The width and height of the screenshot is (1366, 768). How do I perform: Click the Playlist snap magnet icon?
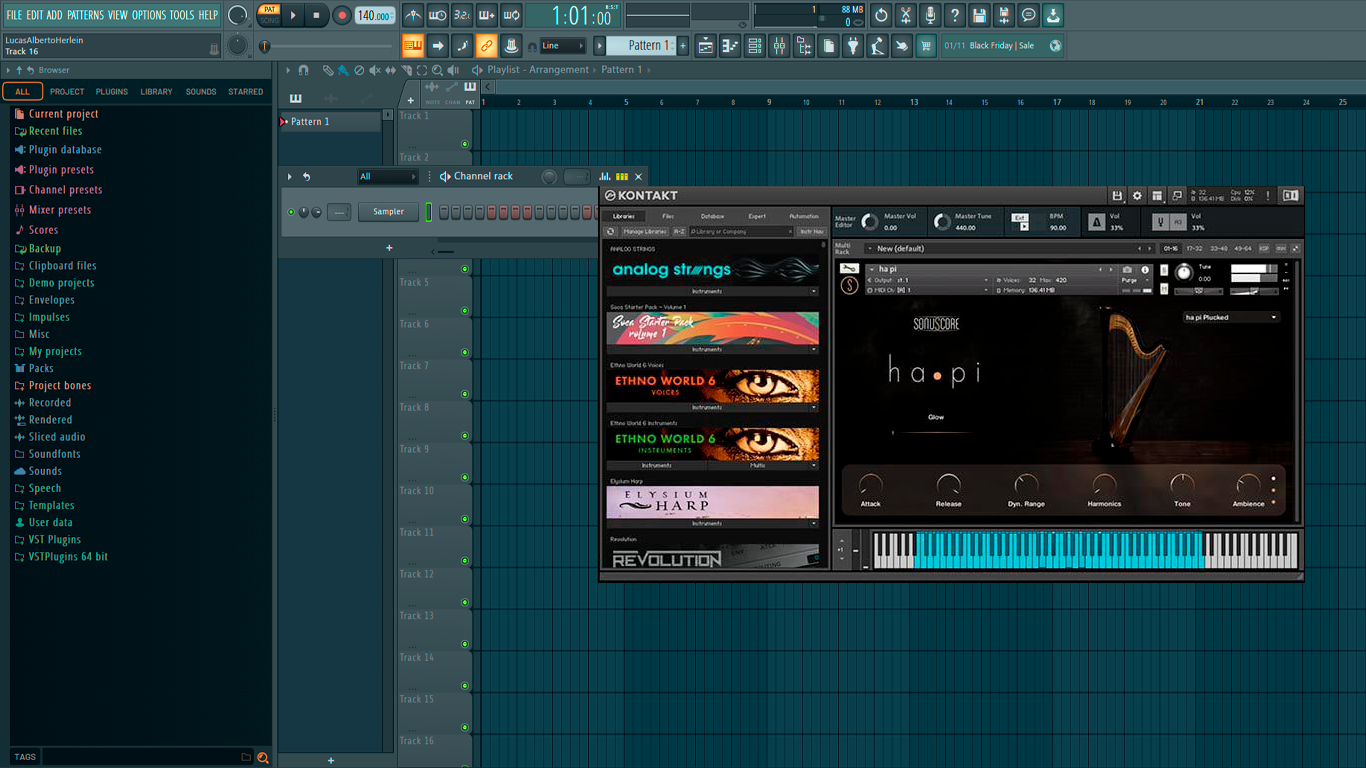303,70
